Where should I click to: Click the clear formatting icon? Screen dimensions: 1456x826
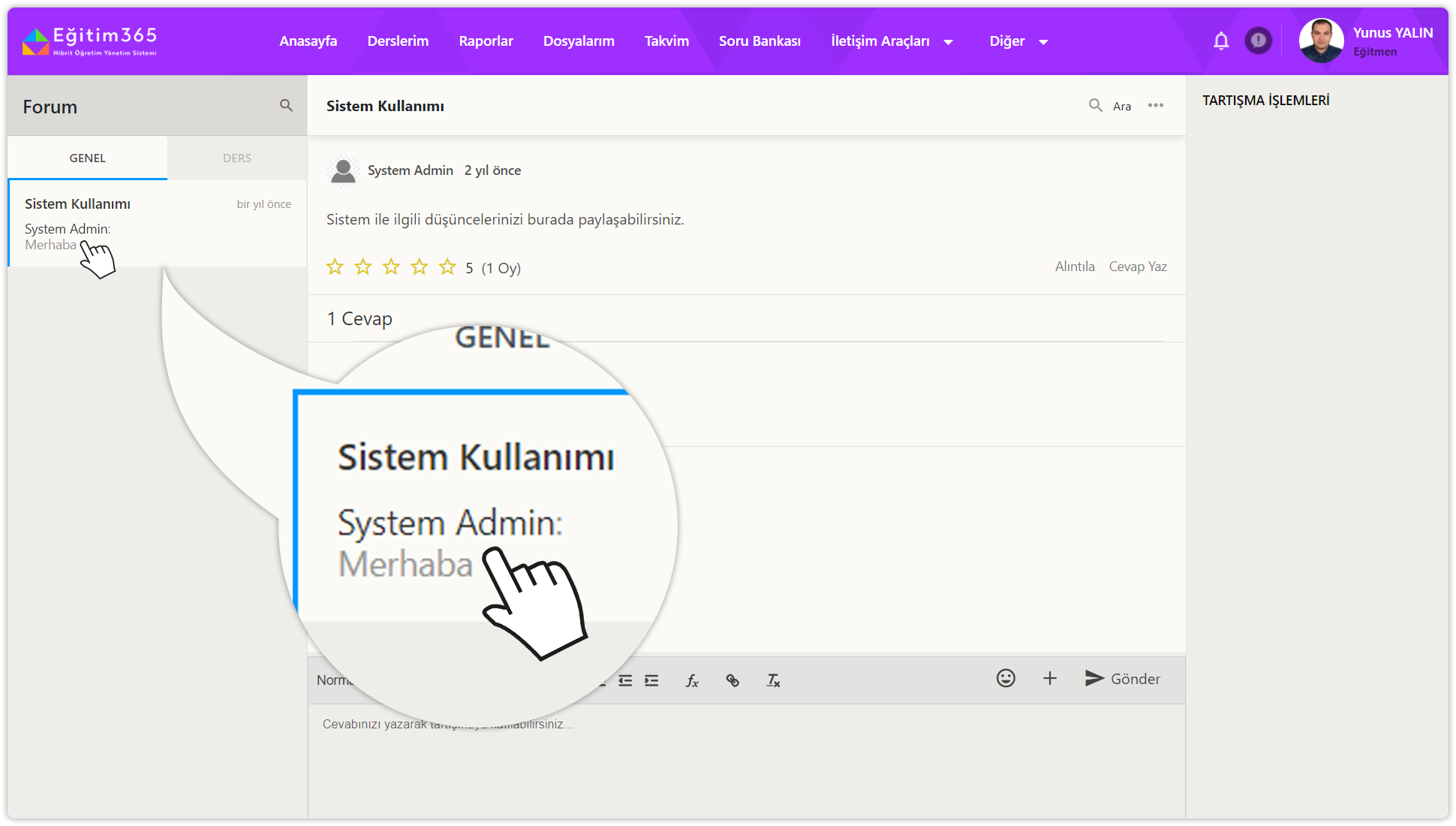[x=773, y=680]
